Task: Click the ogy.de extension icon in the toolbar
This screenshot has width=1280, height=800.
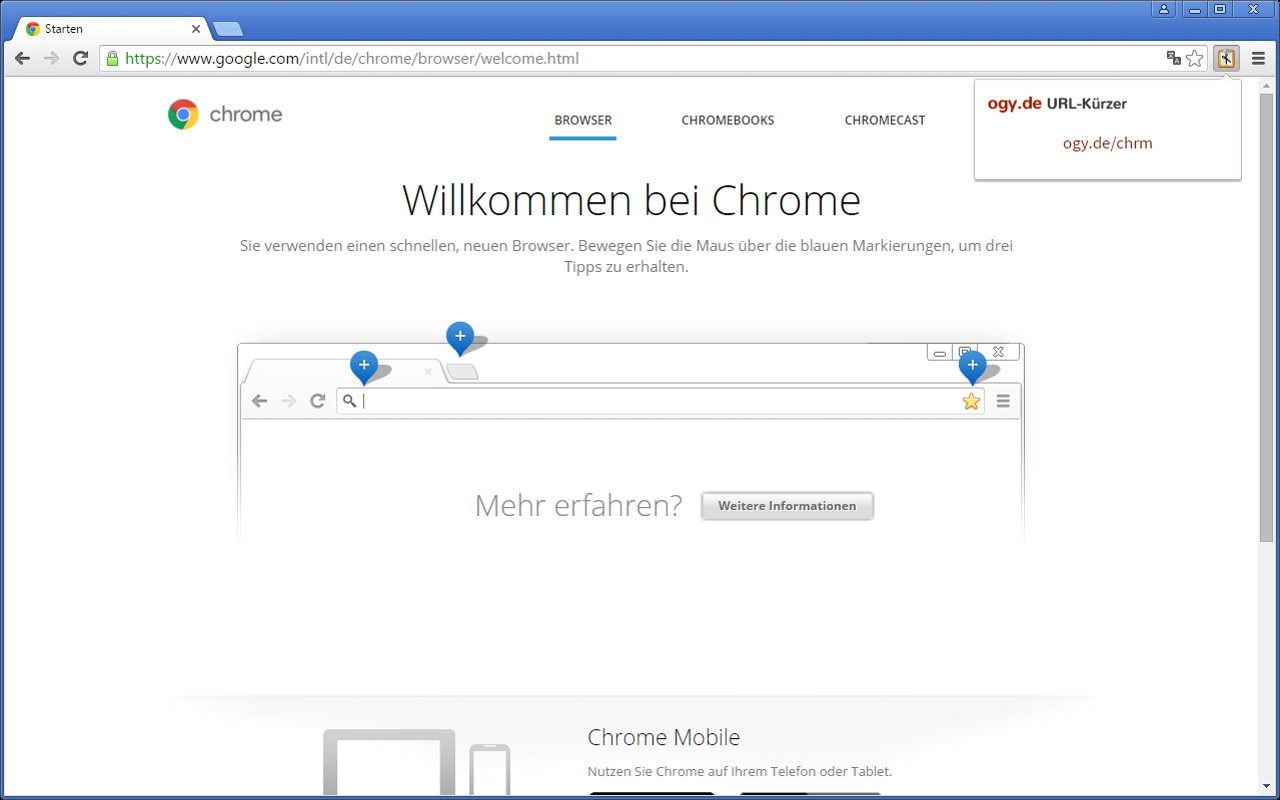Action: click(x=1226, y=58)
